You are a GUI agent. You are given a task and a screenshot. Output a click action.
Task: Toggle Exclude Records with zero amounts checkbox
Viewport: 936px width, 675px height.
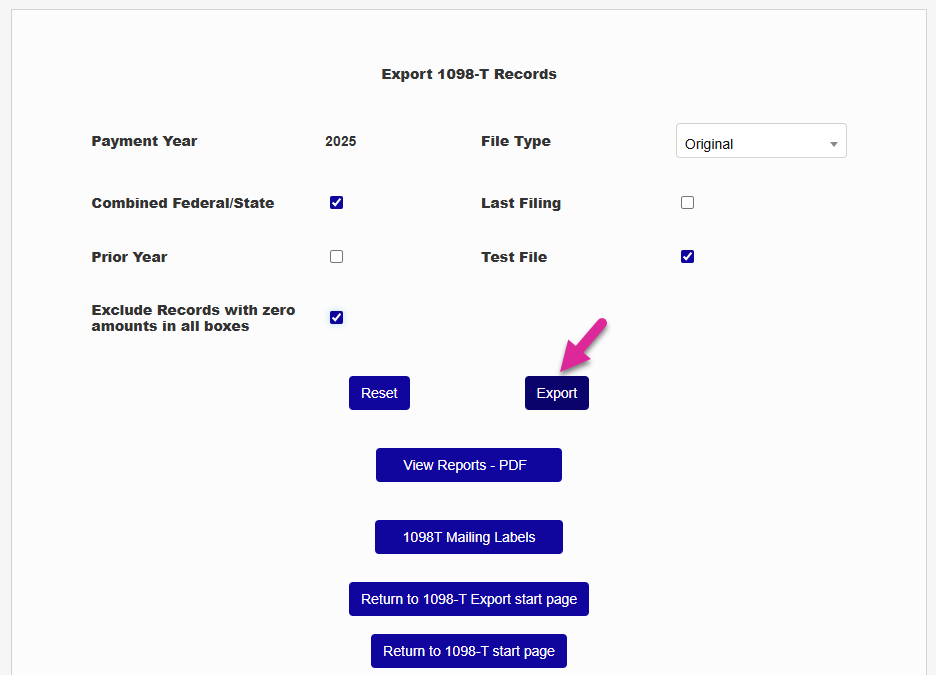[337, 318]
